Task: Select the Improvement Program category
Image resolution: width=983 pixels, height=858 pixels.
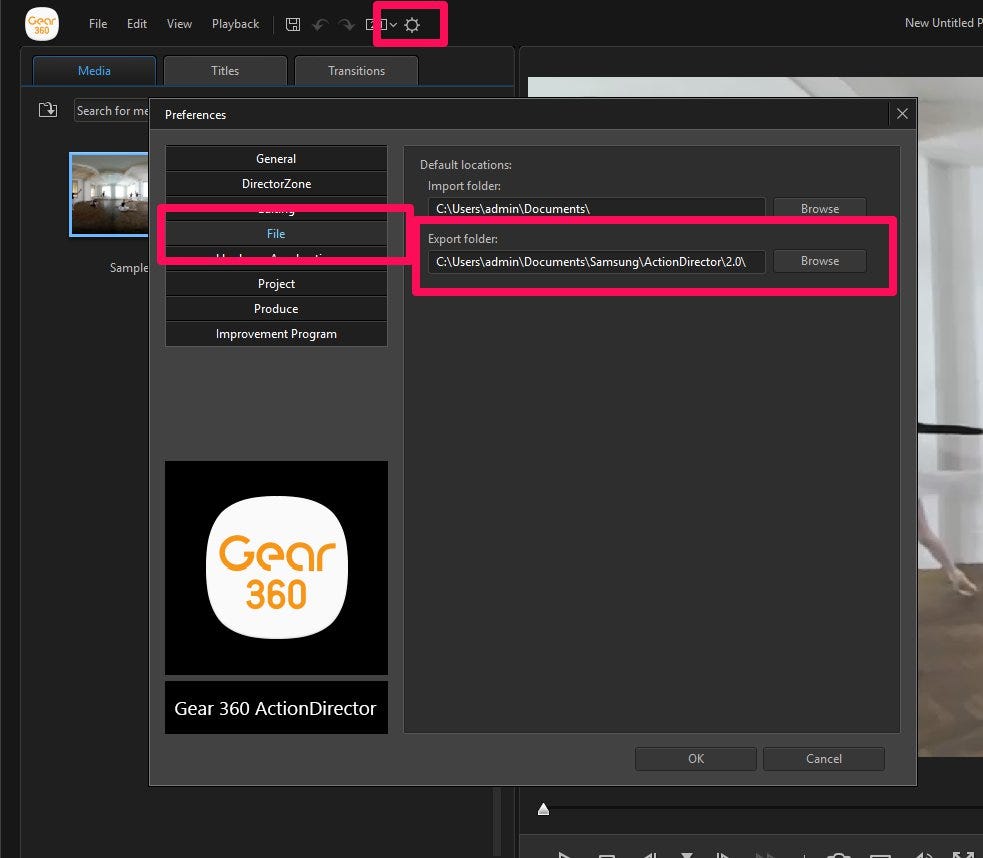Action: 276,334
